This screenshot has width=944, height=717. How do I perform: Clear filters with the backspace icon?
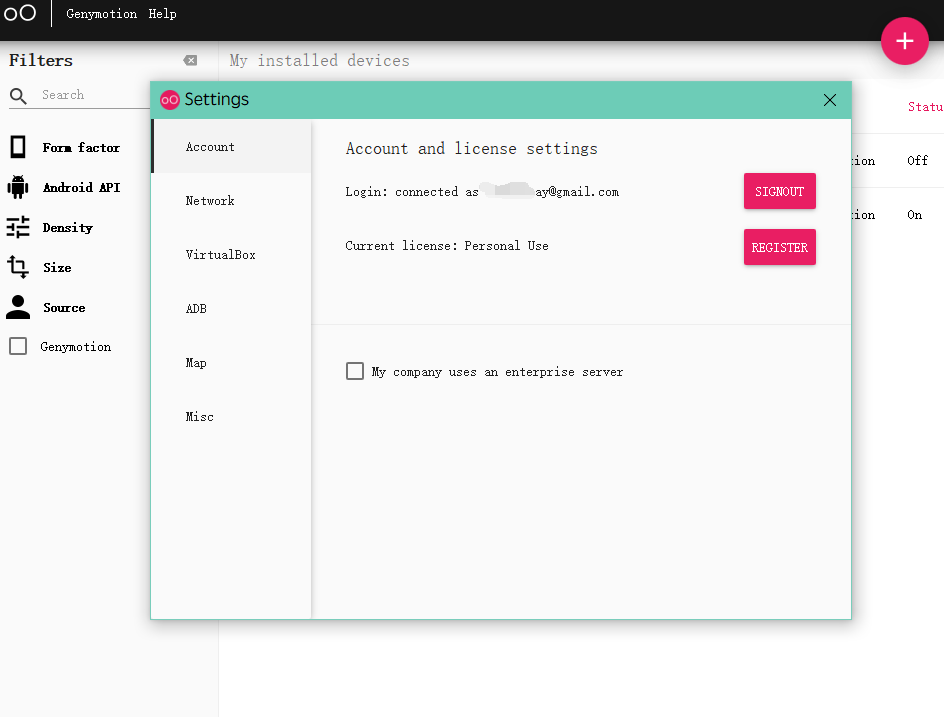tap(190, 60)
